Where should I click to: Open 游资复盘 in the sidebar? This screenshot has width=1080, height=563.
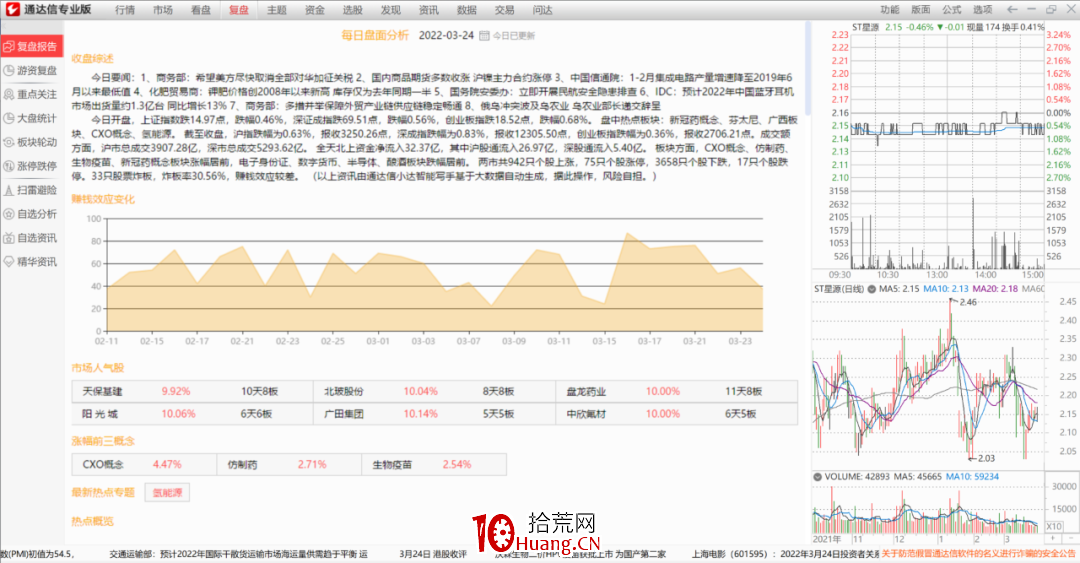point(32,70)
